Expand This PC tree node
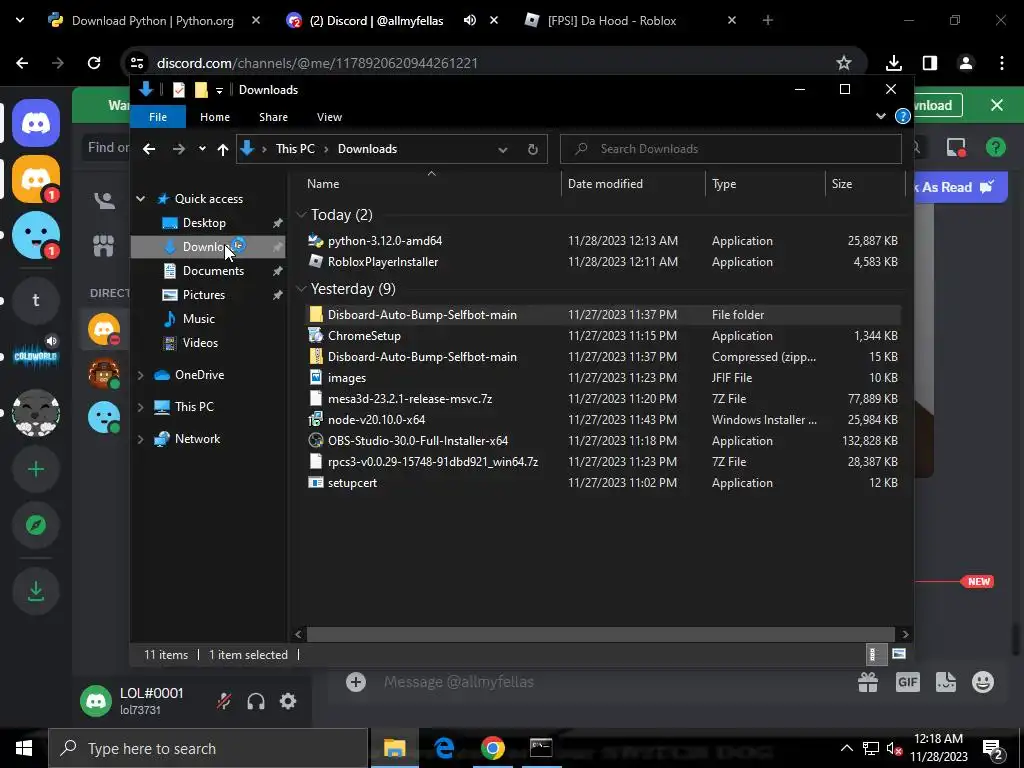This screenshot has width=1024, height=768. (140, 407)
